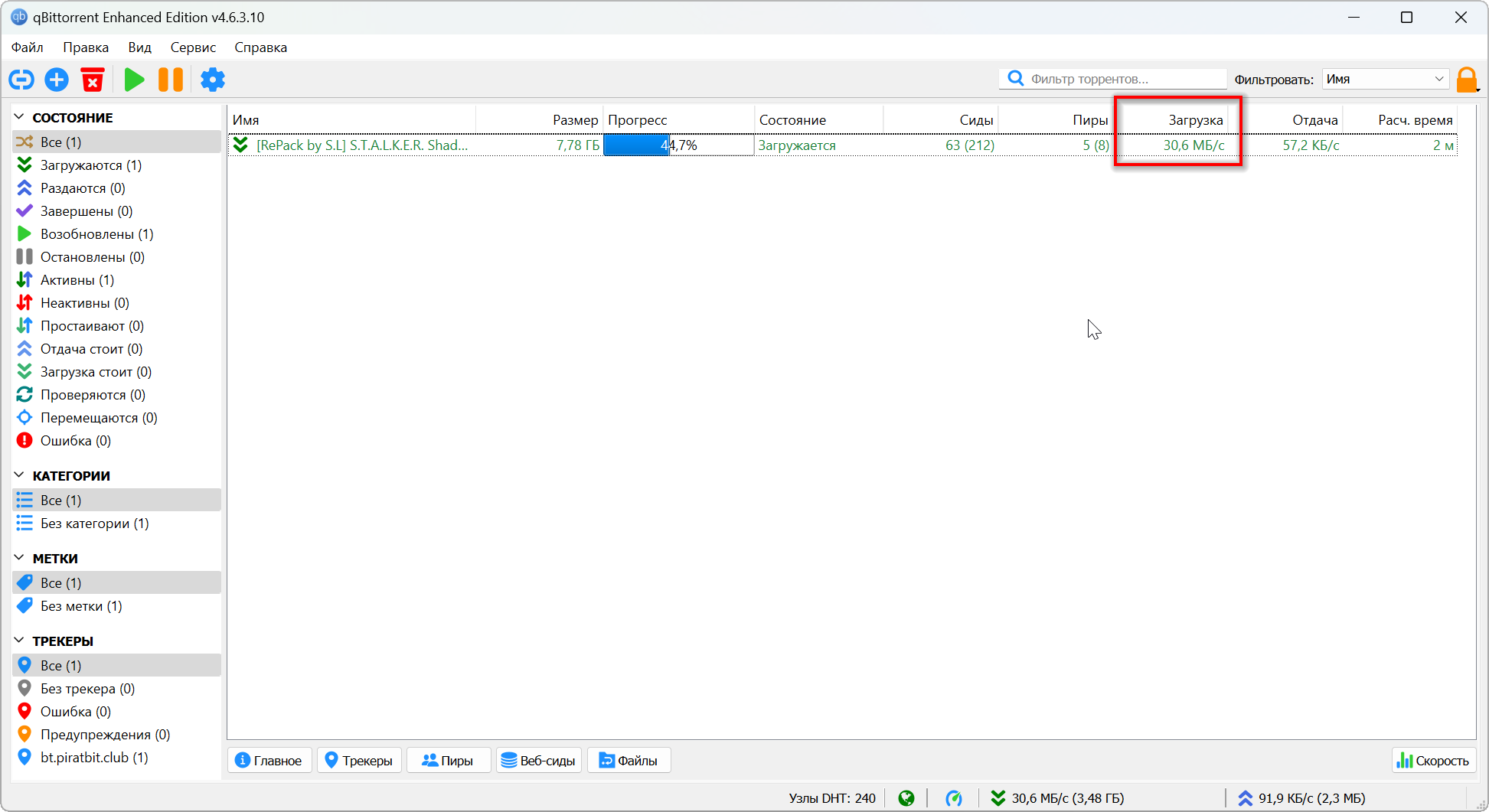Click the blue plus add torrent file icon

(57, 80)
